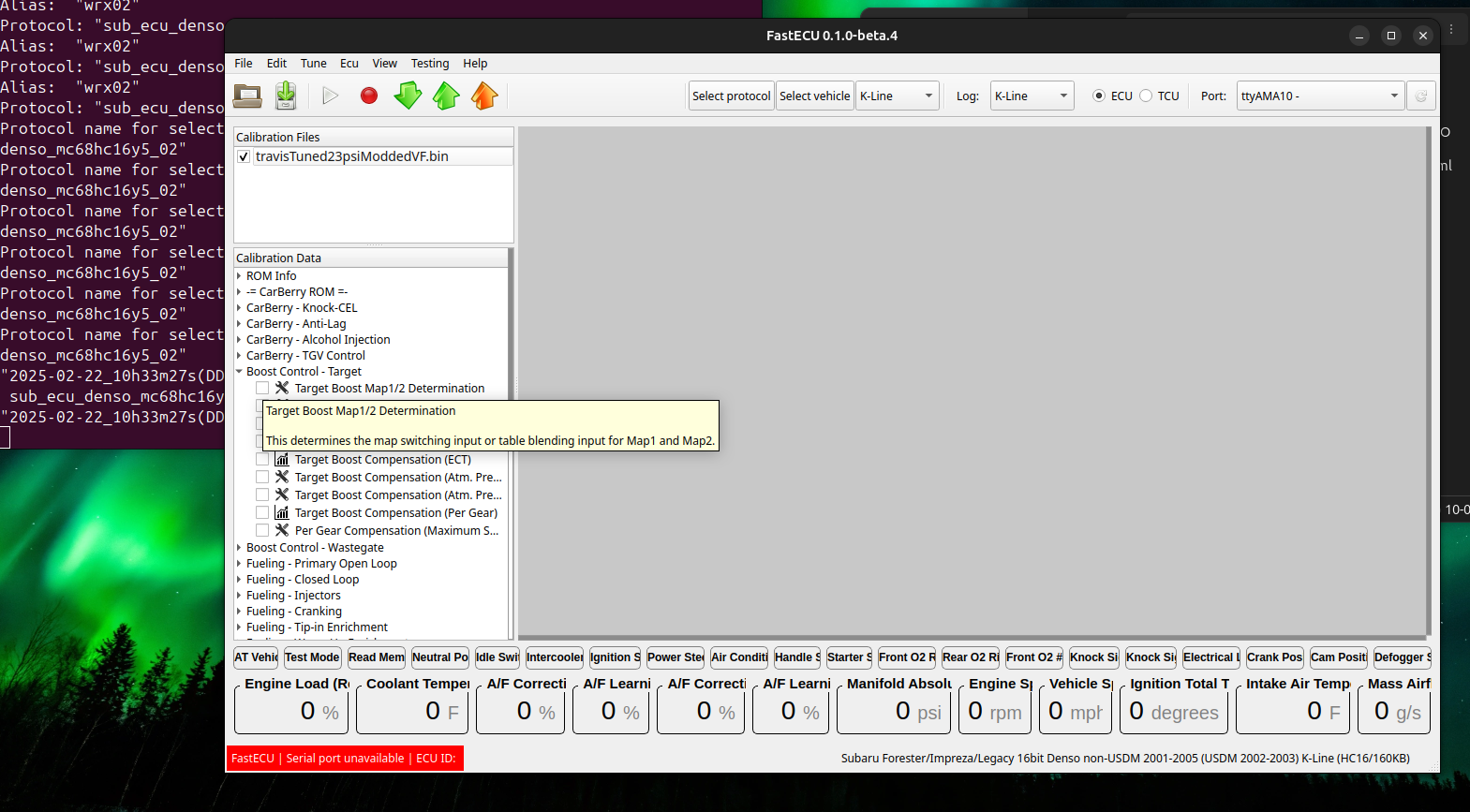The image size is (1470, 812).
Task: Expand Fueling - Cranking category
Action: tap(239, 612)
